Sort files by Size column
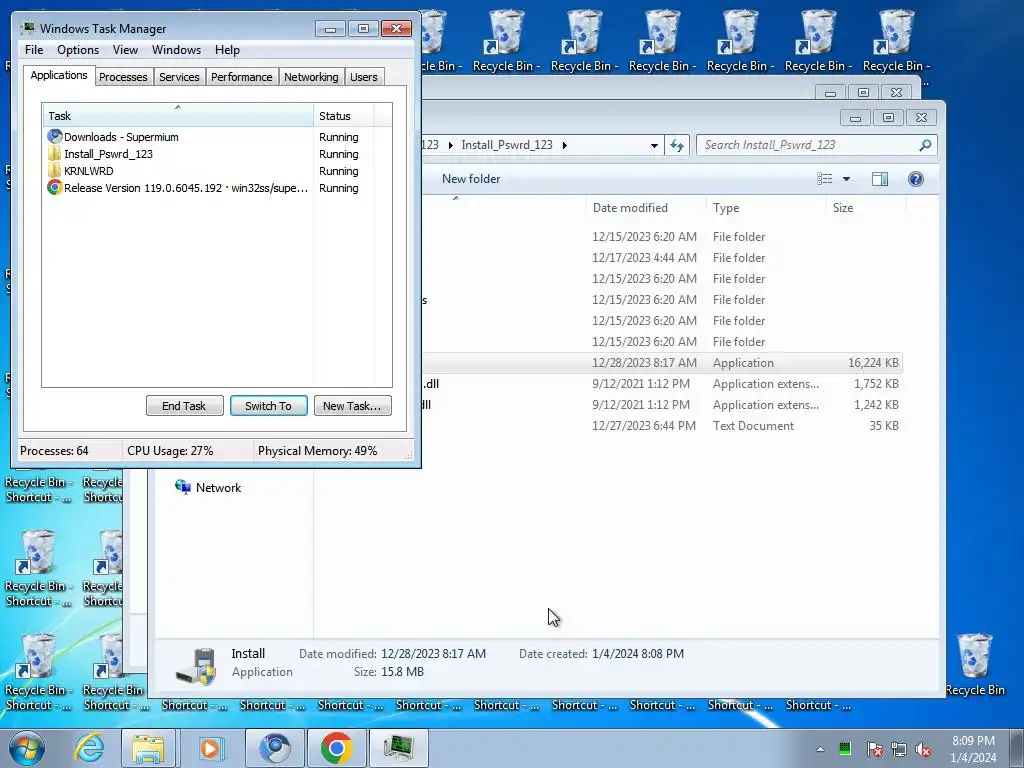The image size is (1024, 768). tap(866, 208)
